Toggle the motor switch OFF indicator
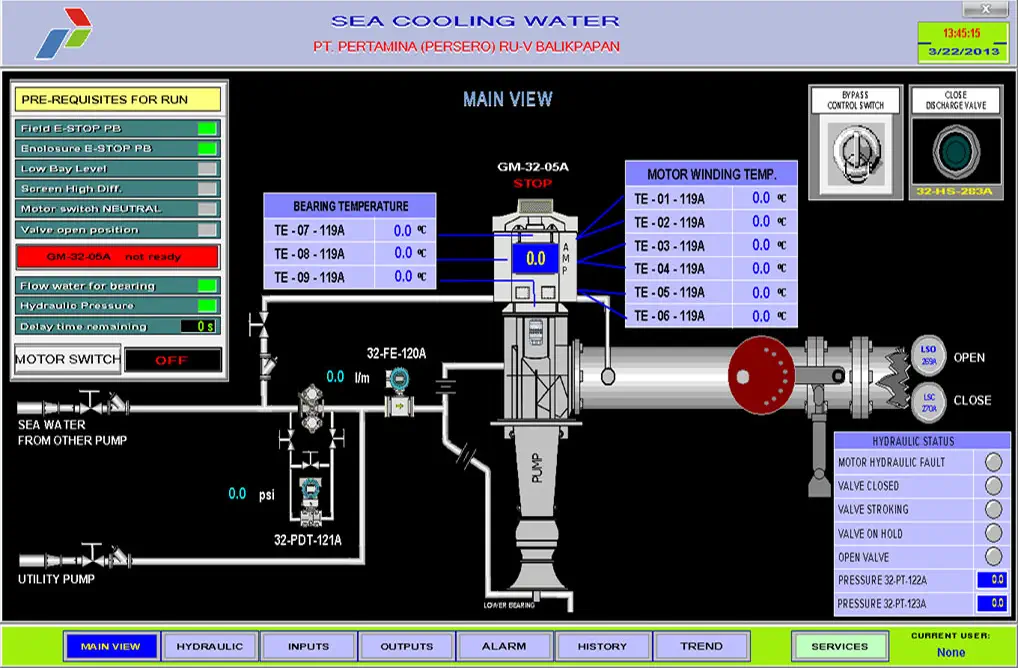This screenshot has width=1018, height=668. click(173, 360)
